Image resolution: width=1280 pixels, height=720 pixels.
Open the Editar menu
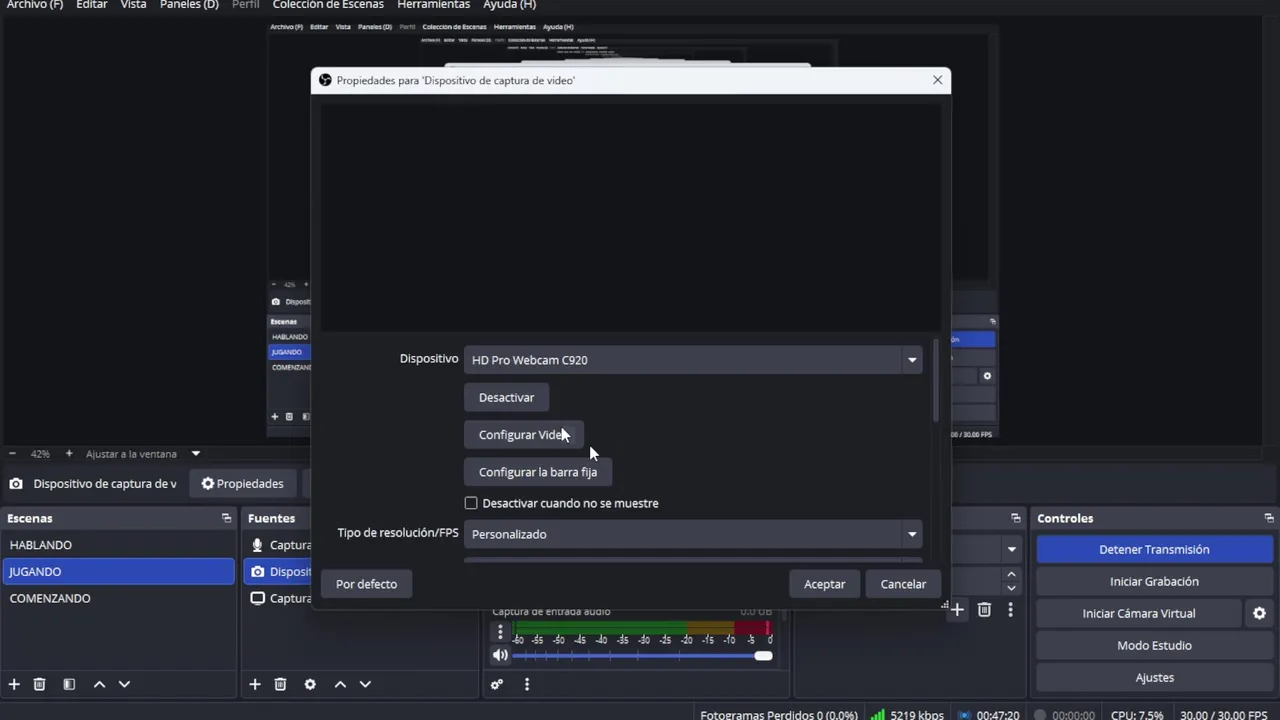[x=91, y=5]
